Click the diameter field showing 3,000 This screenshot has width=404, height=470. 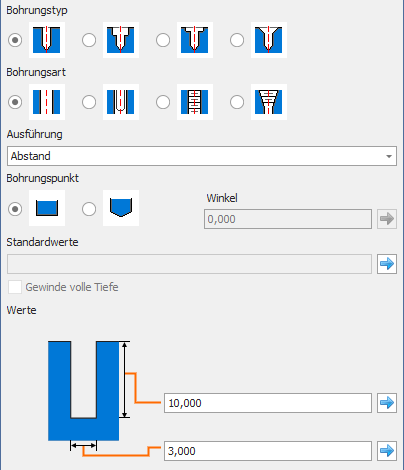tap(268, 451)
